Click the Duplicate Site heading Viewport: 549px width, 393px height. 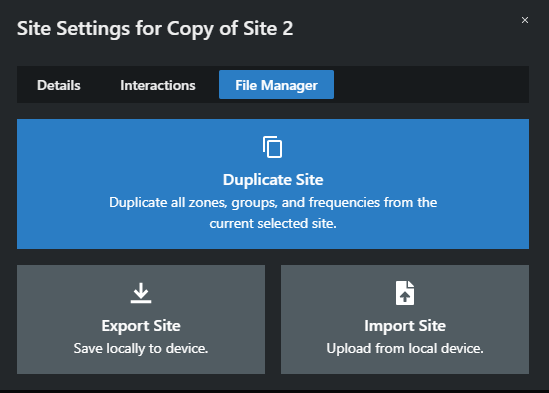[x=273, y=180]
